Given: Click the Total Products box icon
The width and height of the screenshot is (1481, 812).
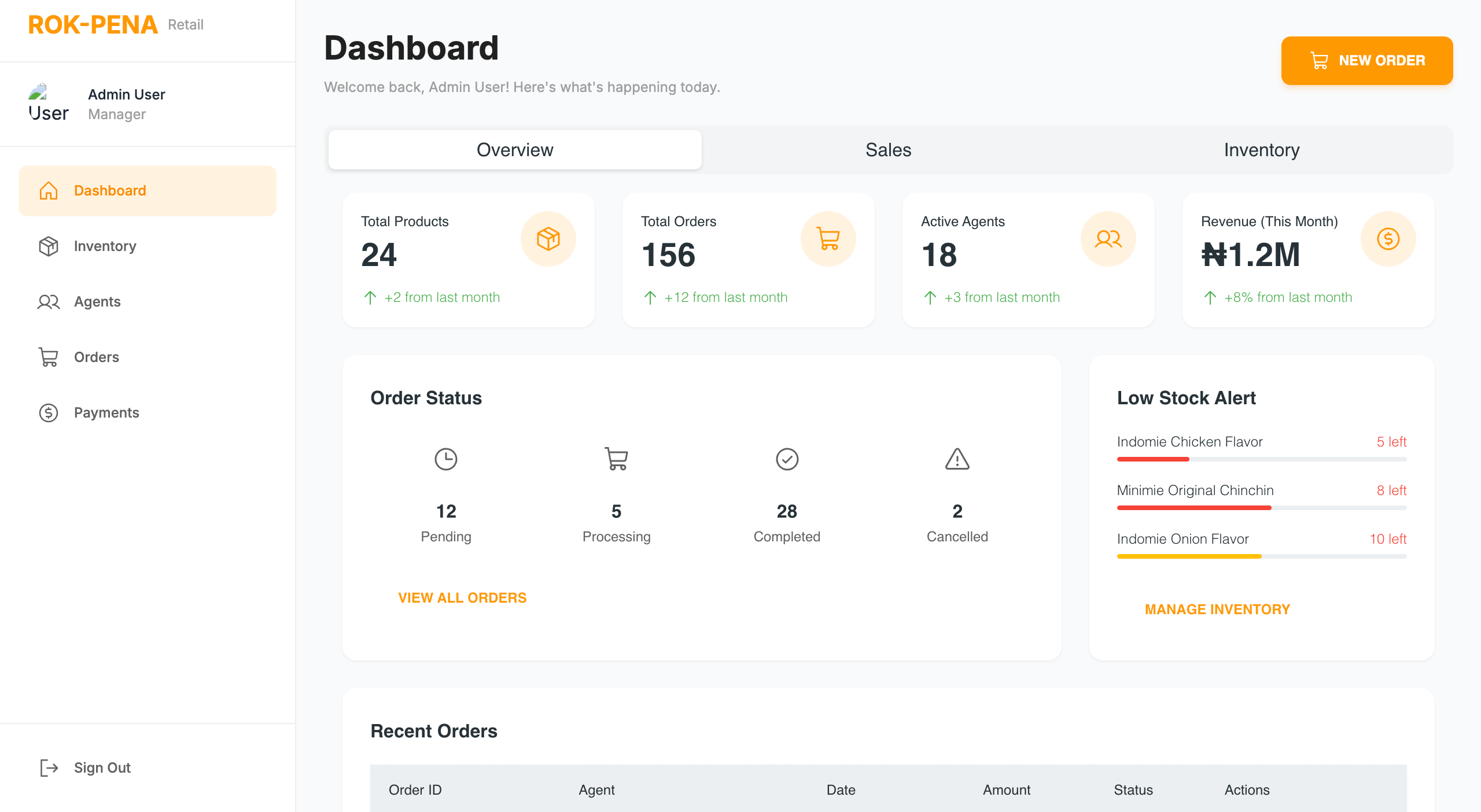Looking at the screenshot, I should (548, 239).
